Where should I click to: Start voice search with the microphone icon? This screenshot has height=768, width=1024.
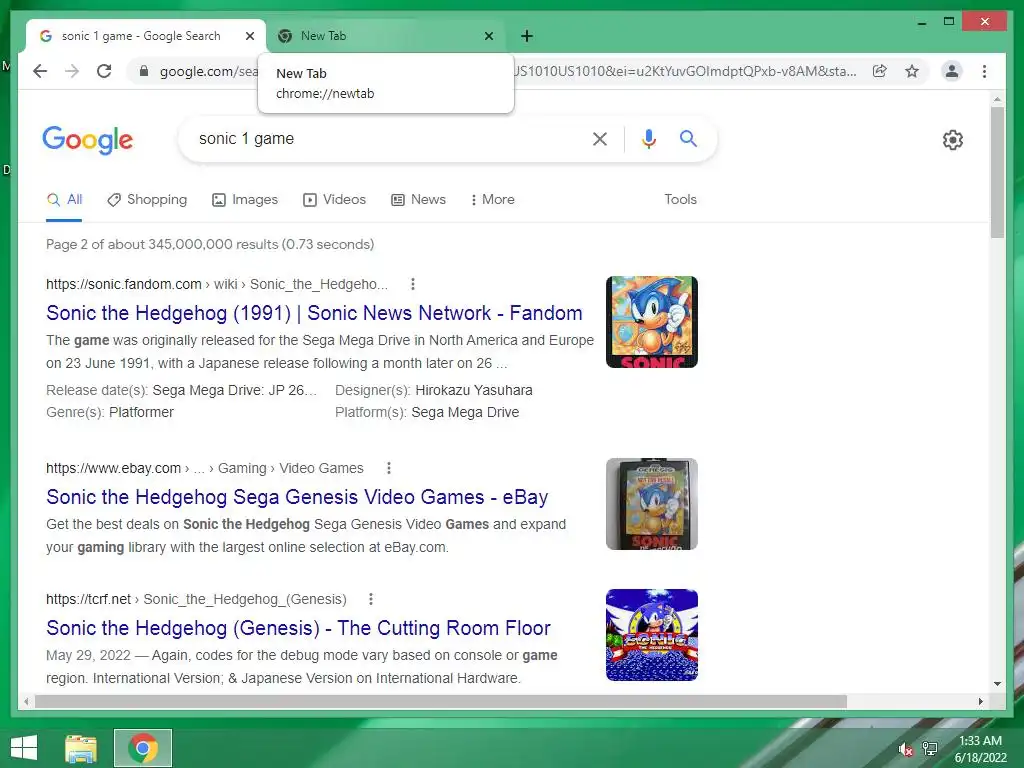click(x=648, y=138)
